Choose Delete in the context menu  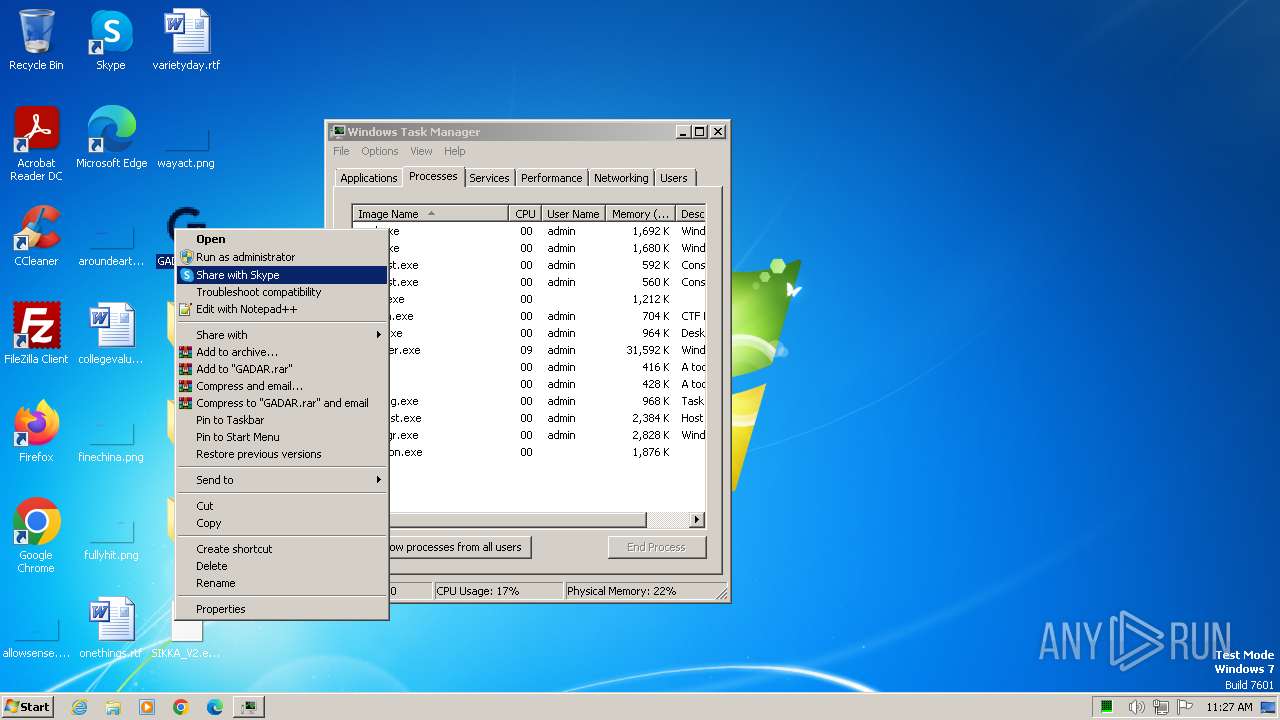click(282, 566)
